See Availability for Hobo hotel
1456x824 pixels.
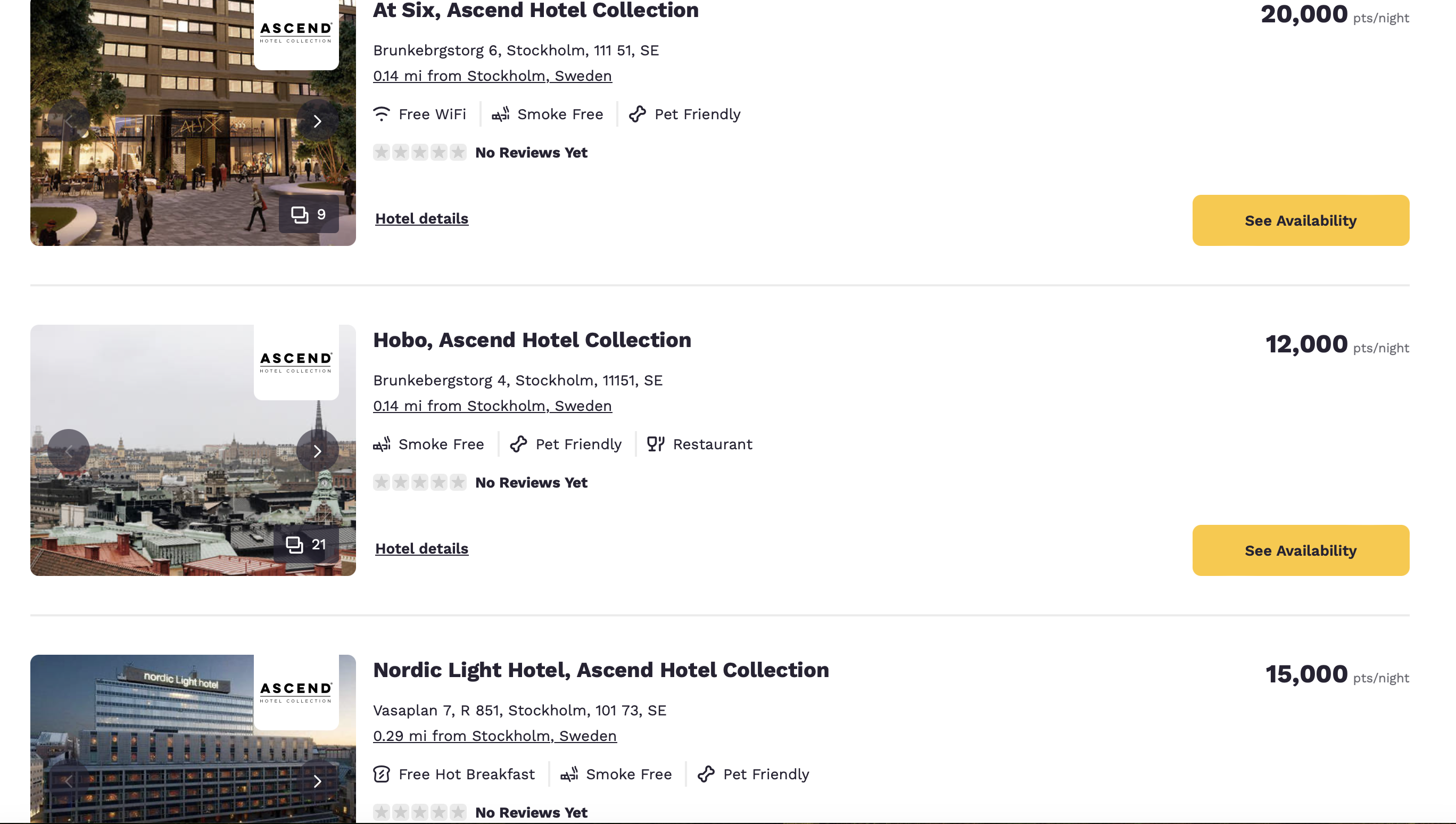1301,550
